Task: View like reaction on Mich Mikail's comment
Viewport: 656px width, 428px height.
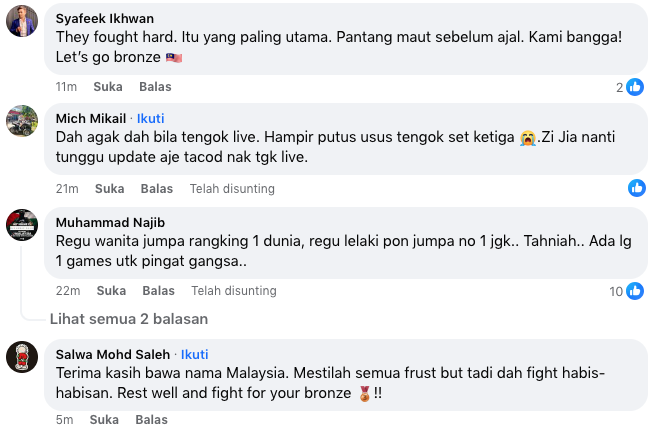Action: pos(636,188)
